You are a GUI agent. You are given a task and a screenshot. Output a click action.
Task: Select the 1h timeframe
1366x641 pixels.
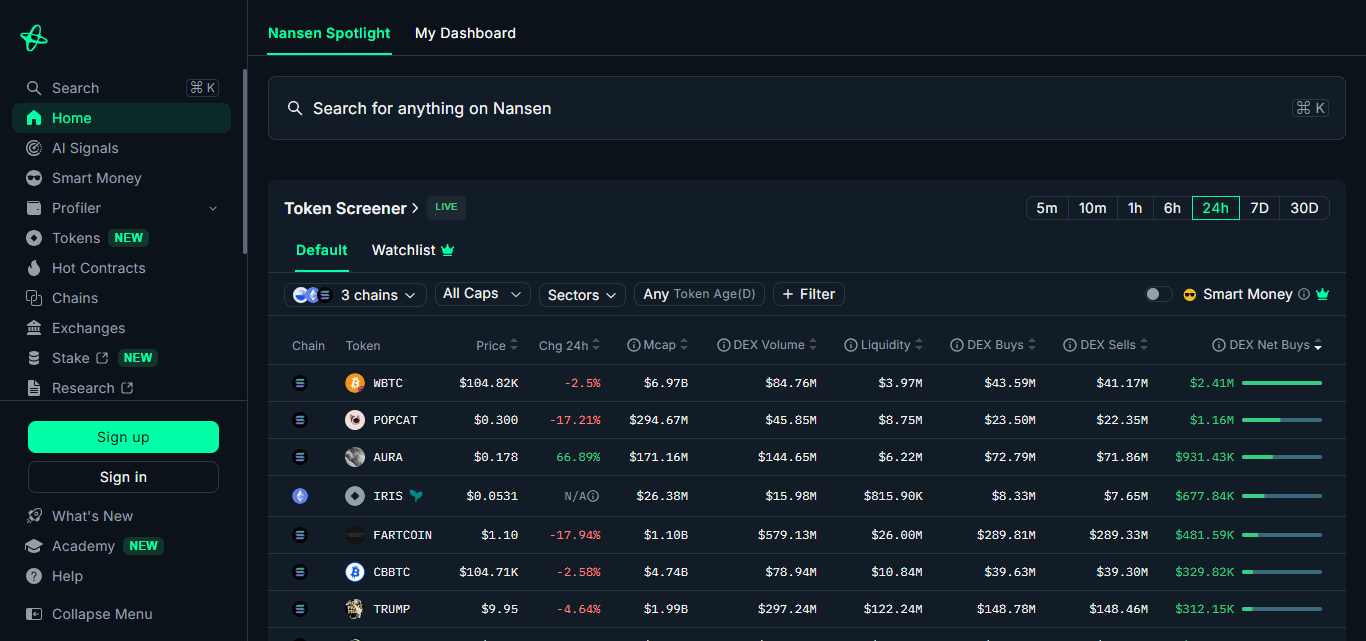[1135, 208]
